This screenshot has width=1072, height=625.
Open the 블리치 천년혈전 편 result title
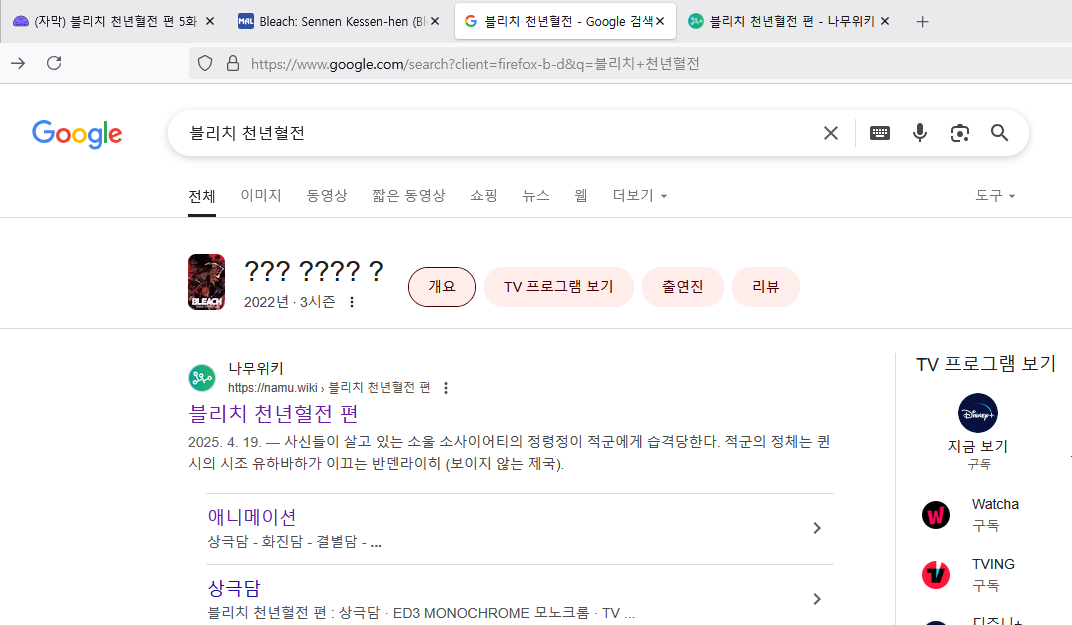tap(273, 414)
